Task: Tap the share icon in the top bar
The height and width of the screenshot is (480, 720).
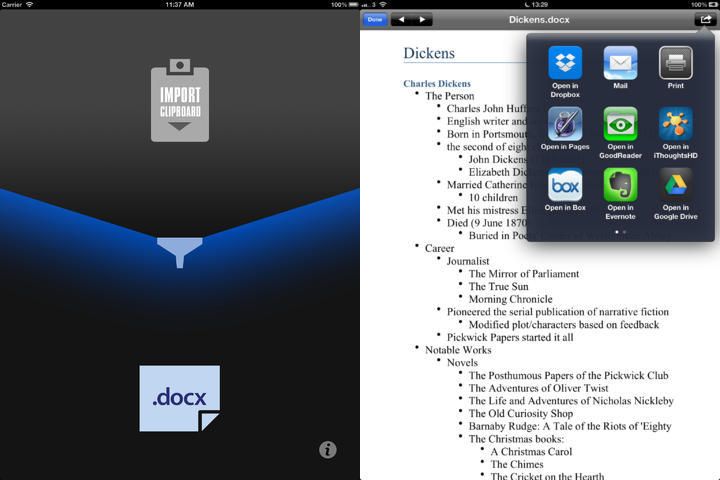Action: click(705, 19)
